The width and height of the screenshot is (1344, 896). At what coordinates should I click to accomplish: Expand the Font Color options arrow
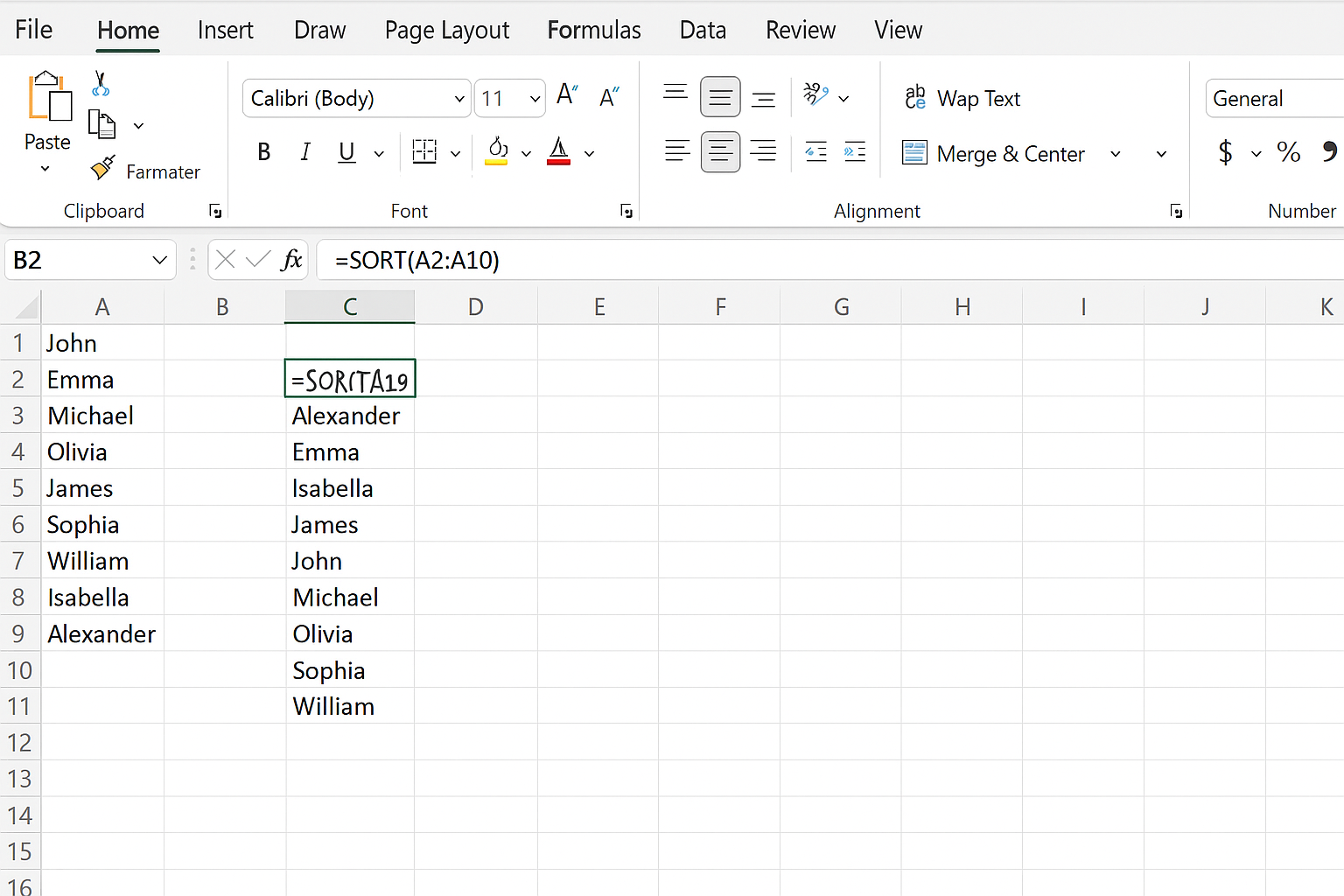[x=589, y=154]
